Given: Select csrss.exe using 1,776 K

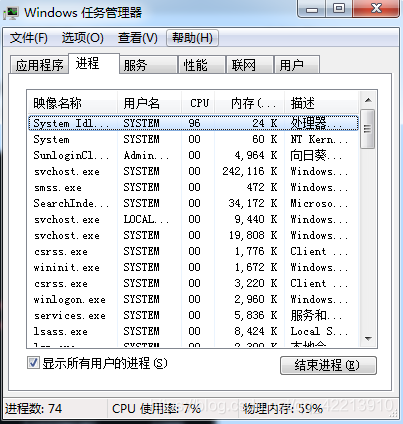Looking at the screenshot, I should coord(193,251).
